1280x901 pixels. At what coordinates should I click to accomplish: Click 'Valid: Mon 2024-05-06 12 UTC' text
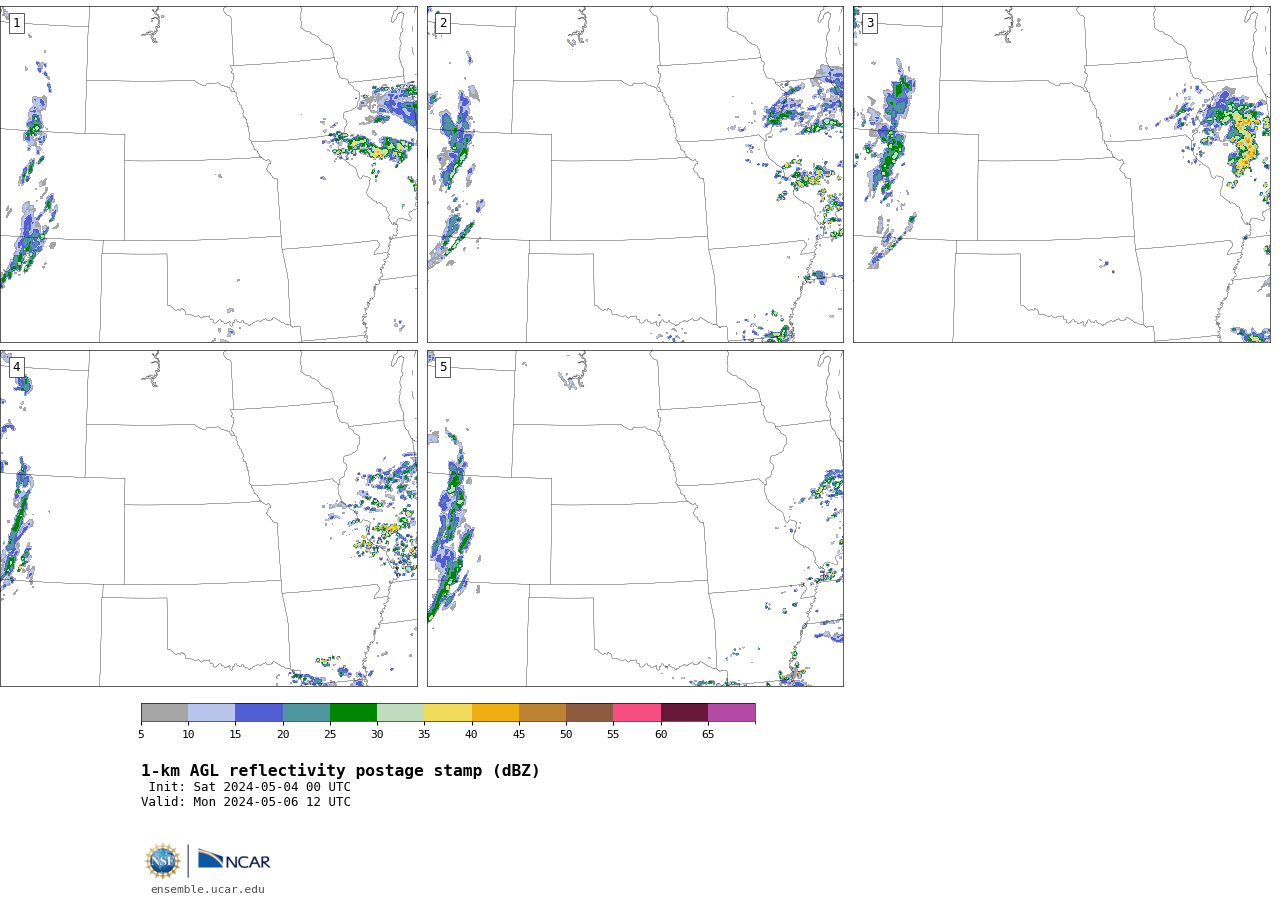(x=246, y=802)
